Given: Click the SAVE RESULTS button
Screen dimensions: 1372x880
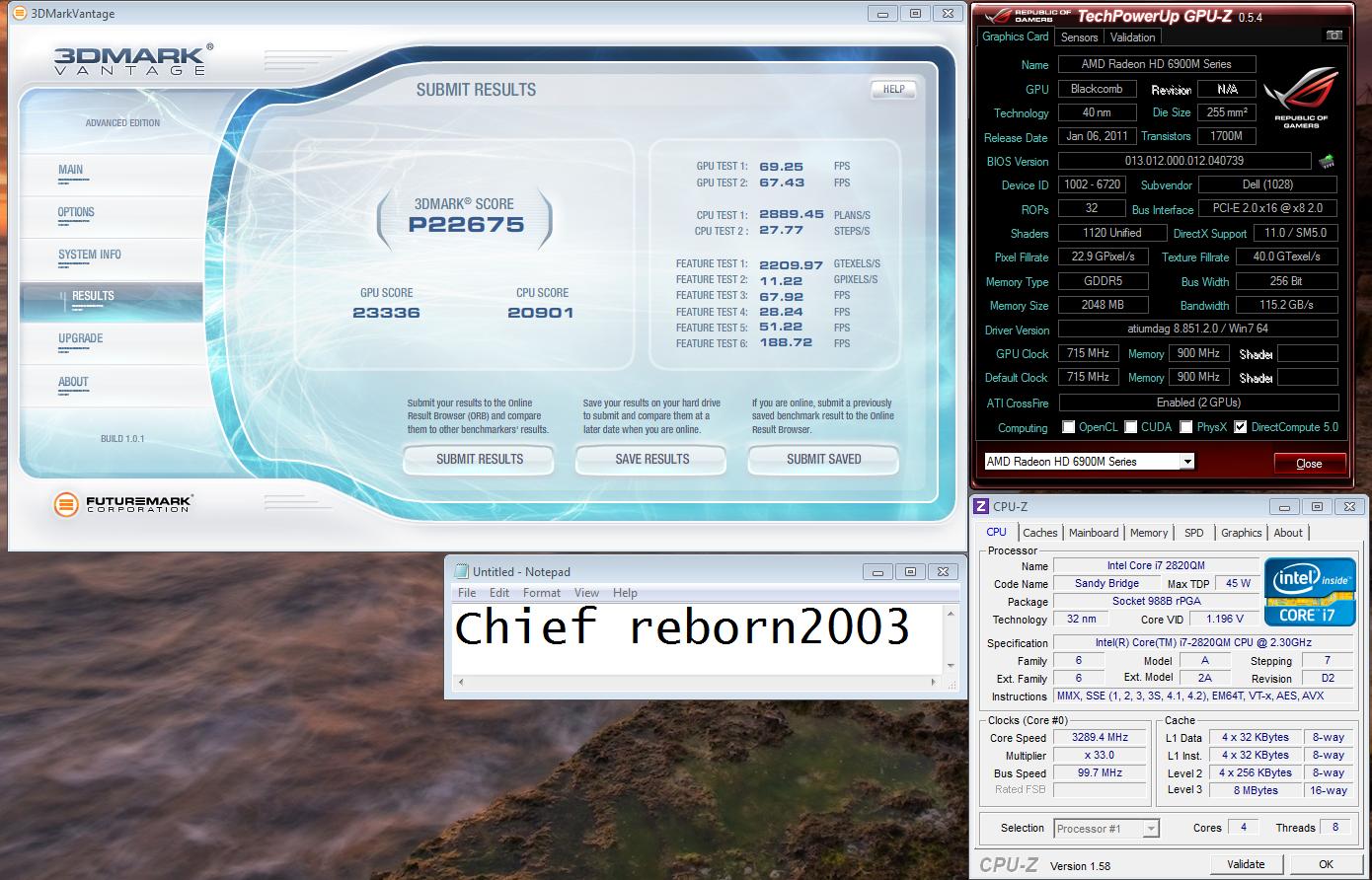Looking at the screenshot, I should click(x=651, y=459).
